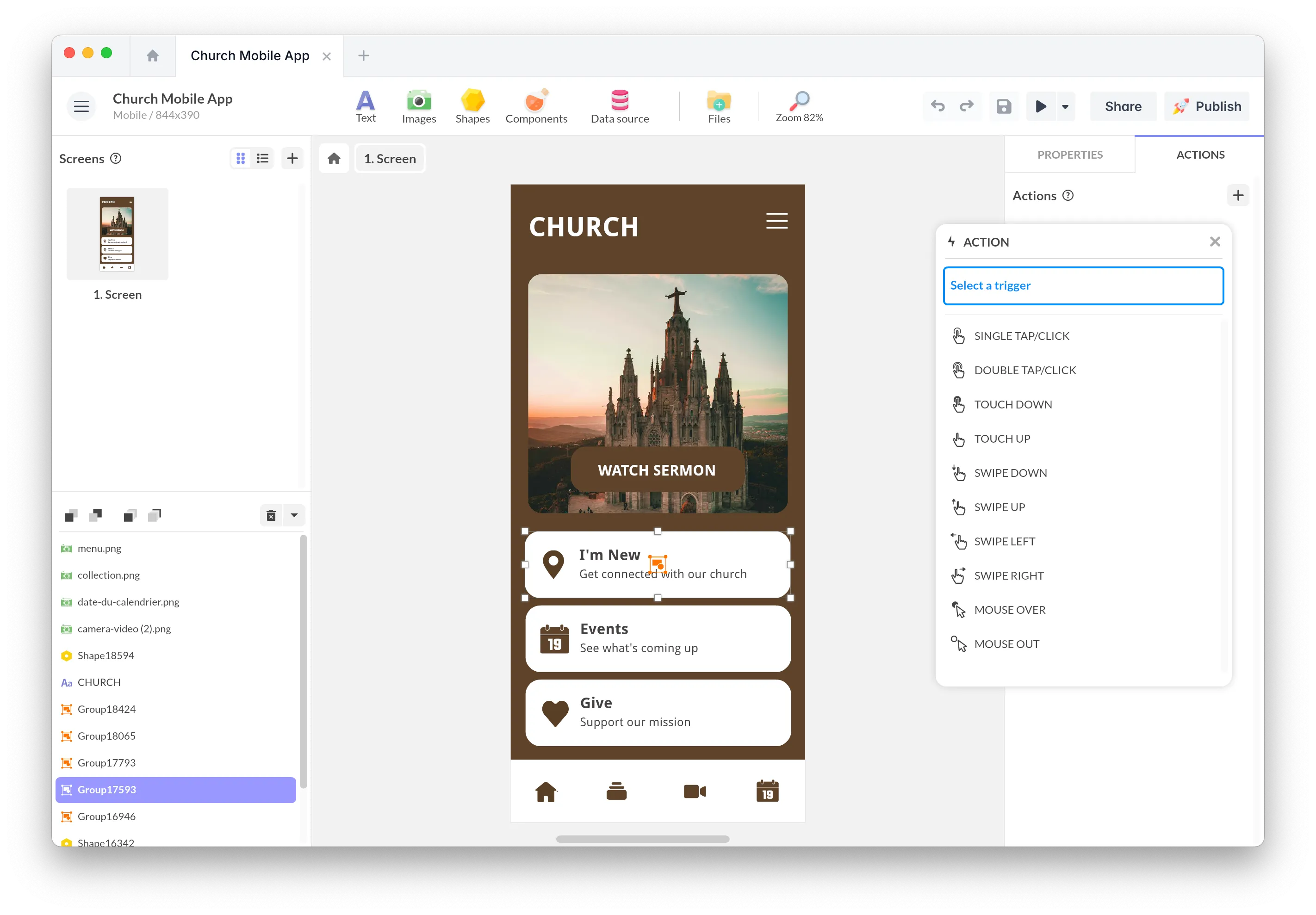Screen dimensions: 1316x915
Task: Open the hamburger main menu
Action: (81, 106)
